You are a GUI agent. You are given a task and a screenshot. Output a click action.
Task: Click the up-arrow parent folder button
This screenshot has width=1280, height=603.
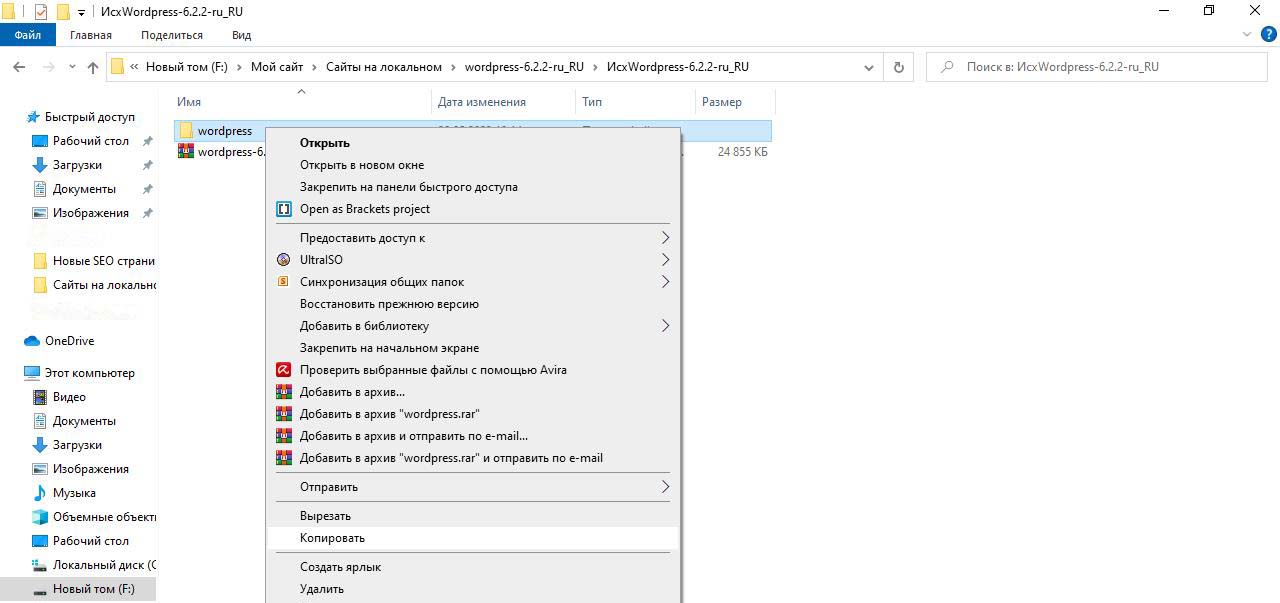pyautogui.click(x=93, y=67)
